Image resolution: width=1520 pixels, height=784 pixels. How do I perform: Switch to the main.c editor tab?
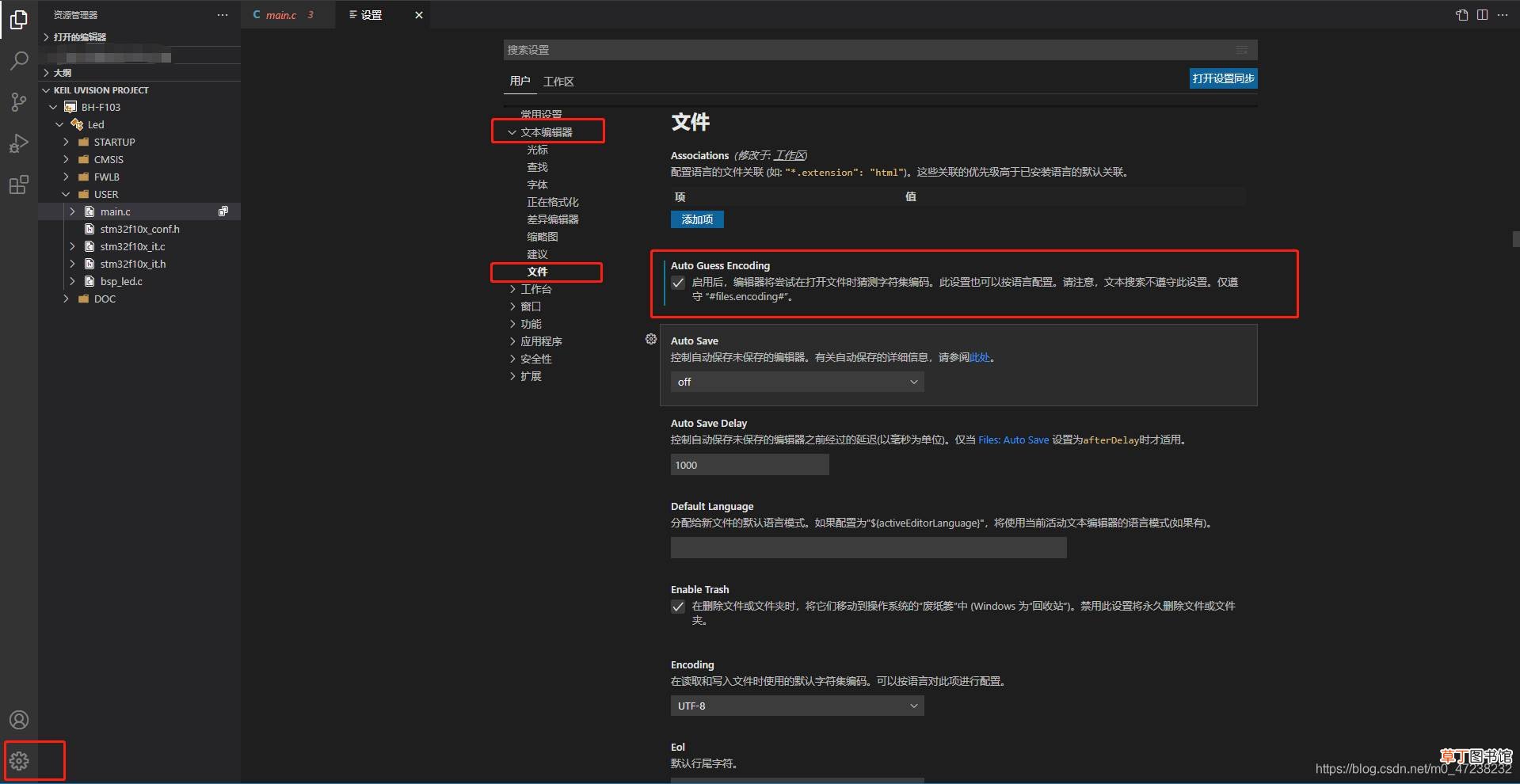[289, 15]
